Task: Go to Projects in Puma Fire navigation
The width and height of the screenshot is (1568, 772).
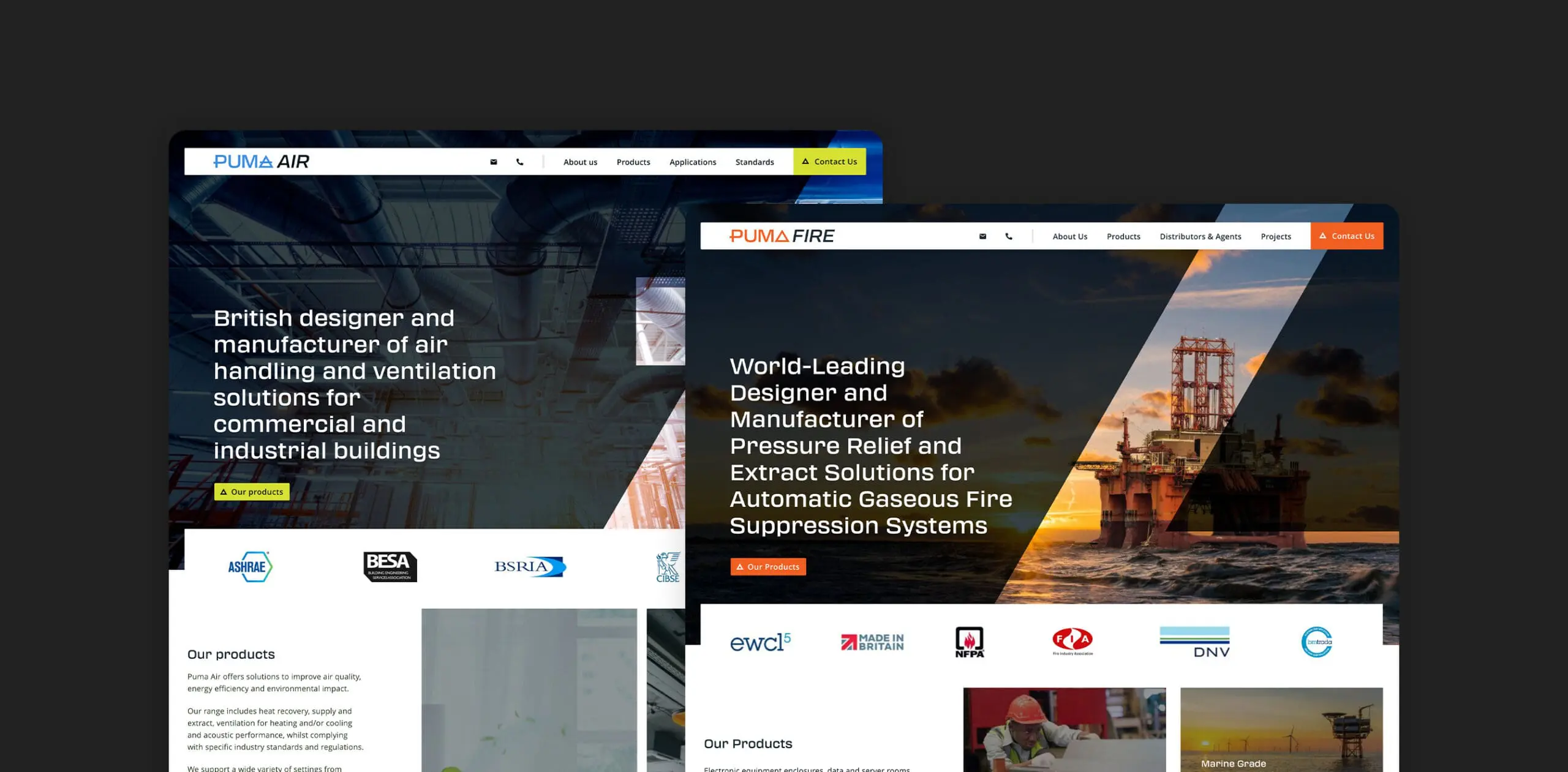Action: [x=1276, y=236]
